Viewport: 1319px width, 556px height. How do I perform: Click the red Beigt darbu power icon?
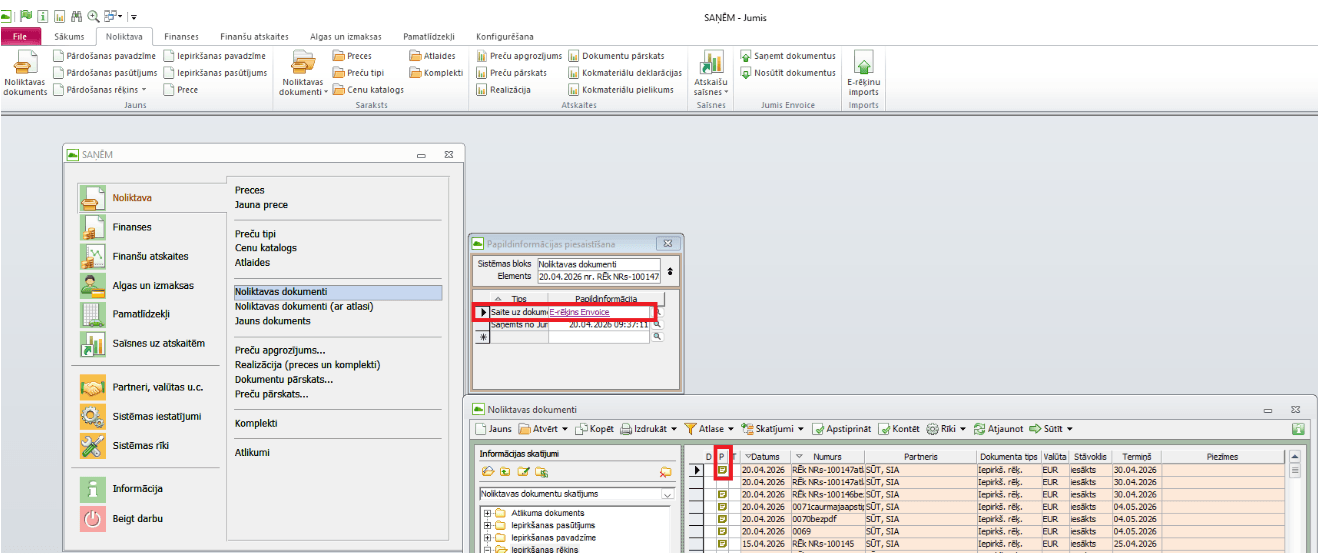92,519
